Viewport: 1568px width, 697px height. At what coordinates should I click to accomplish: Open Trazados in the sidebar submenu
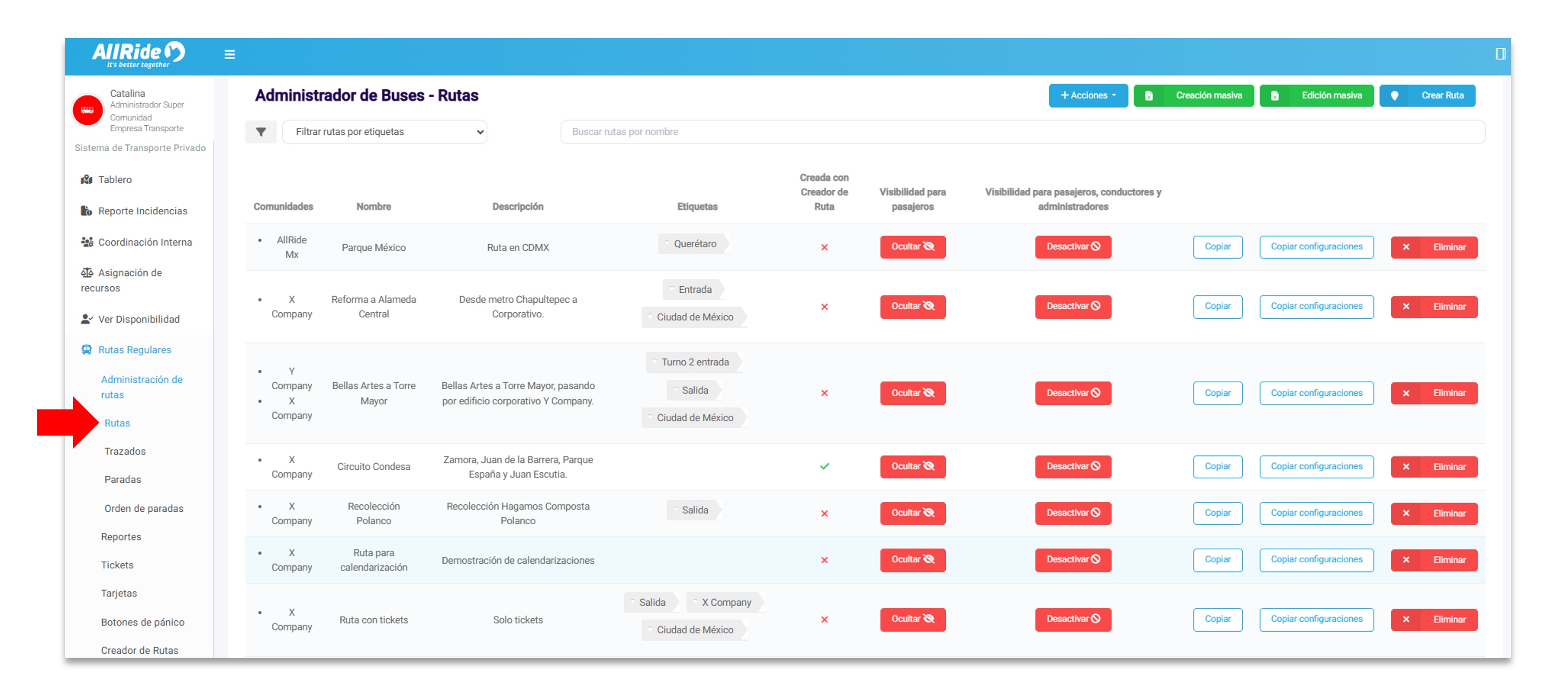[125, 451]
